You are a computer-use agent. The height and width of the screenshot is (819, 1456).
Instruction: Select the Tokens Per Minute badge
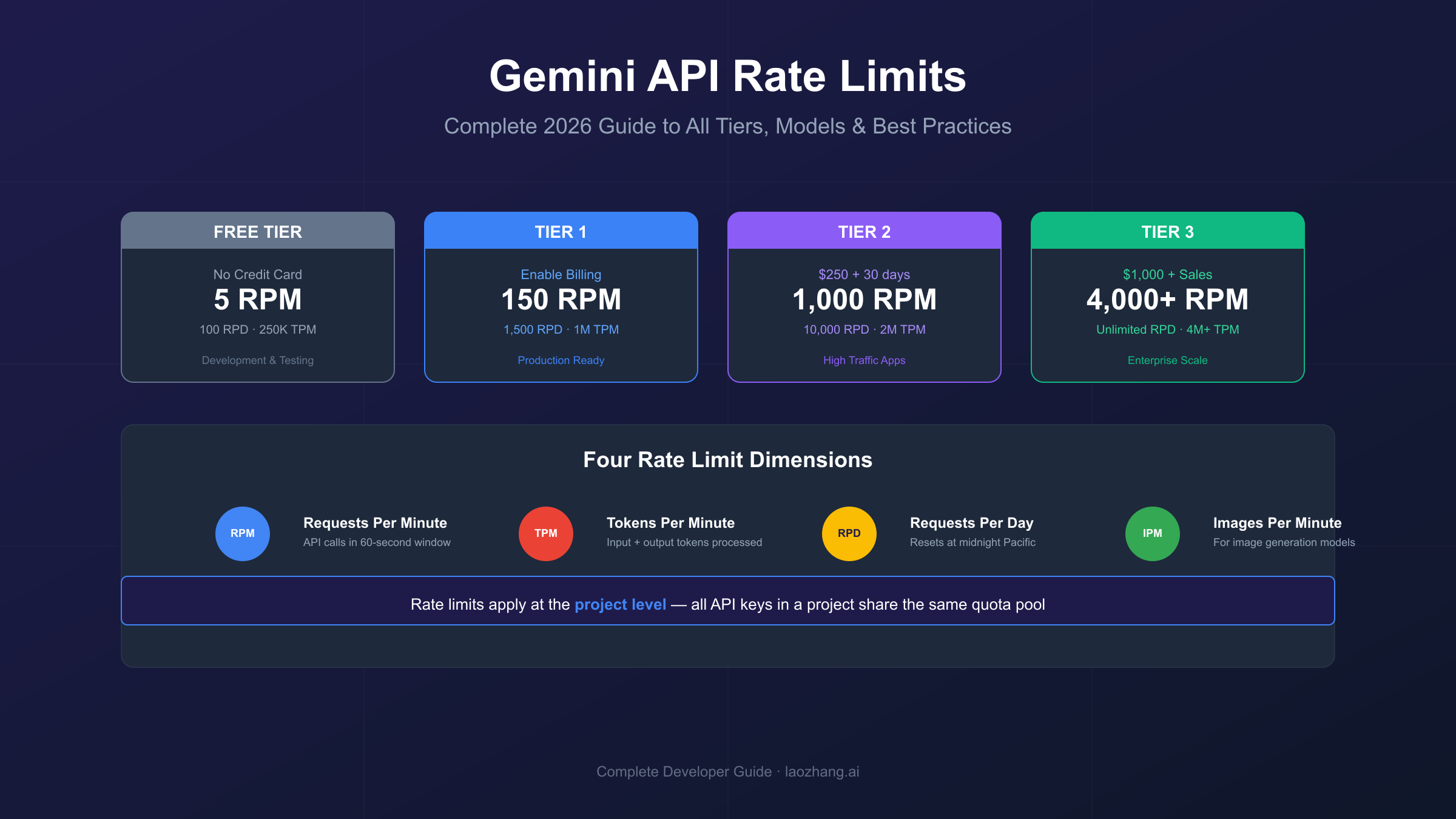coord(670,523)
